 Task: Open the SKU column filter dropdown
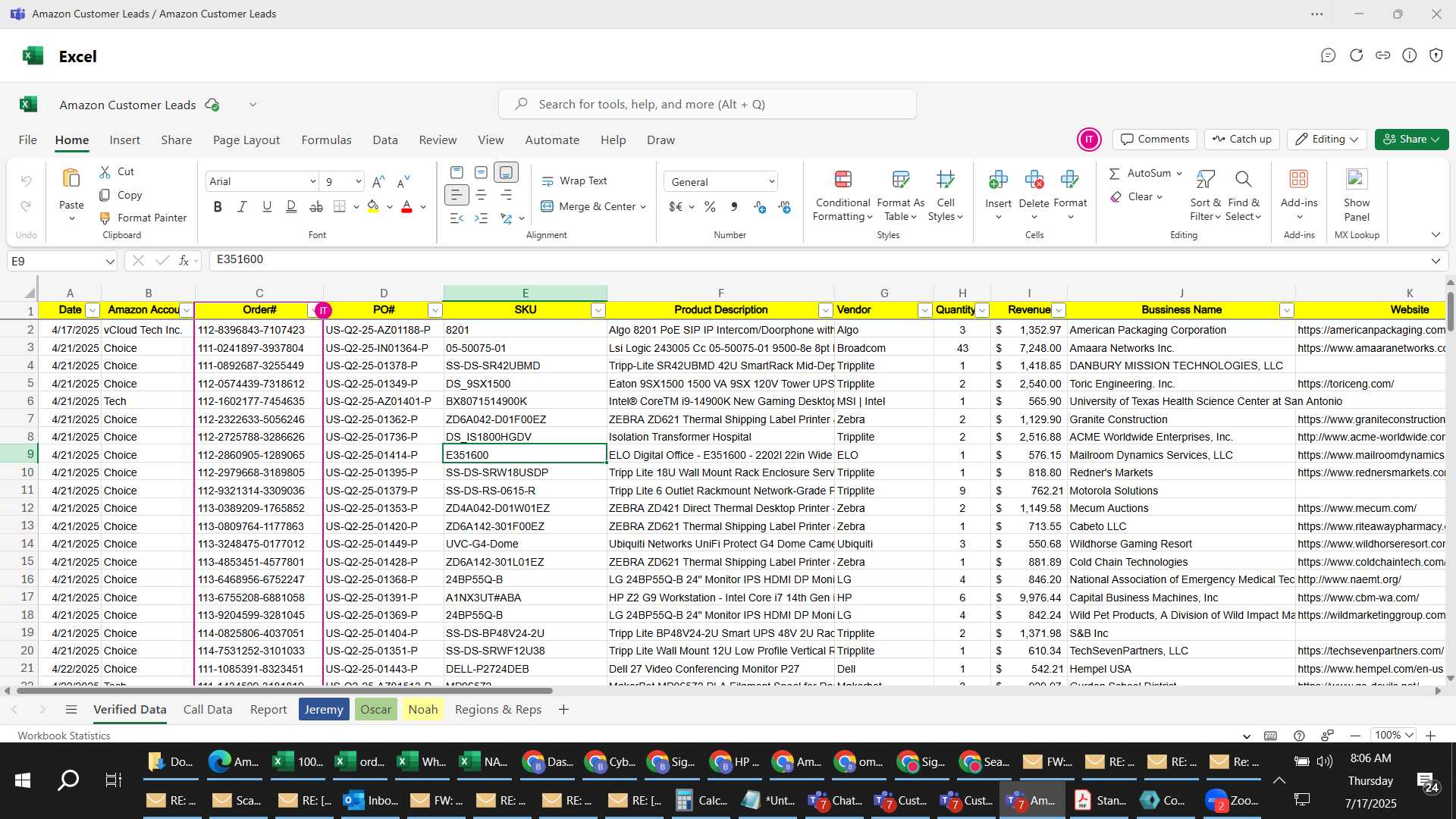point(598,310)
